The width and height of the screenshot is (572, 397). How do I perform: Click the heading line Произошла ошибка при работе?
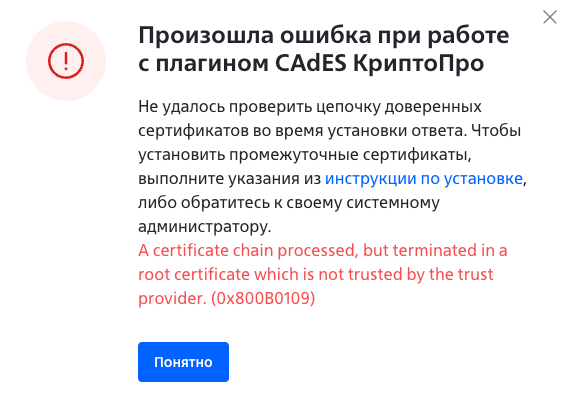(324, 35)
